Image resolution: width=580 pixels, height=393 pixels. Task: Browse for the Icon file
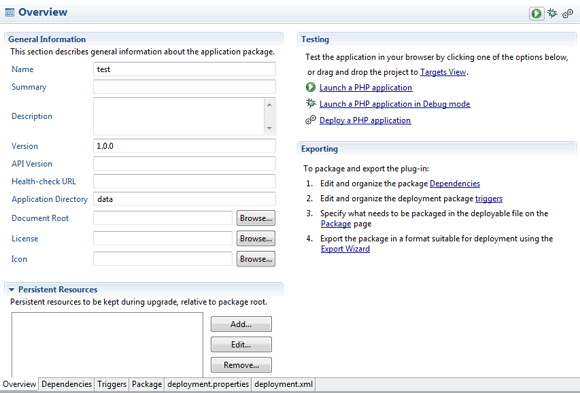256,259
